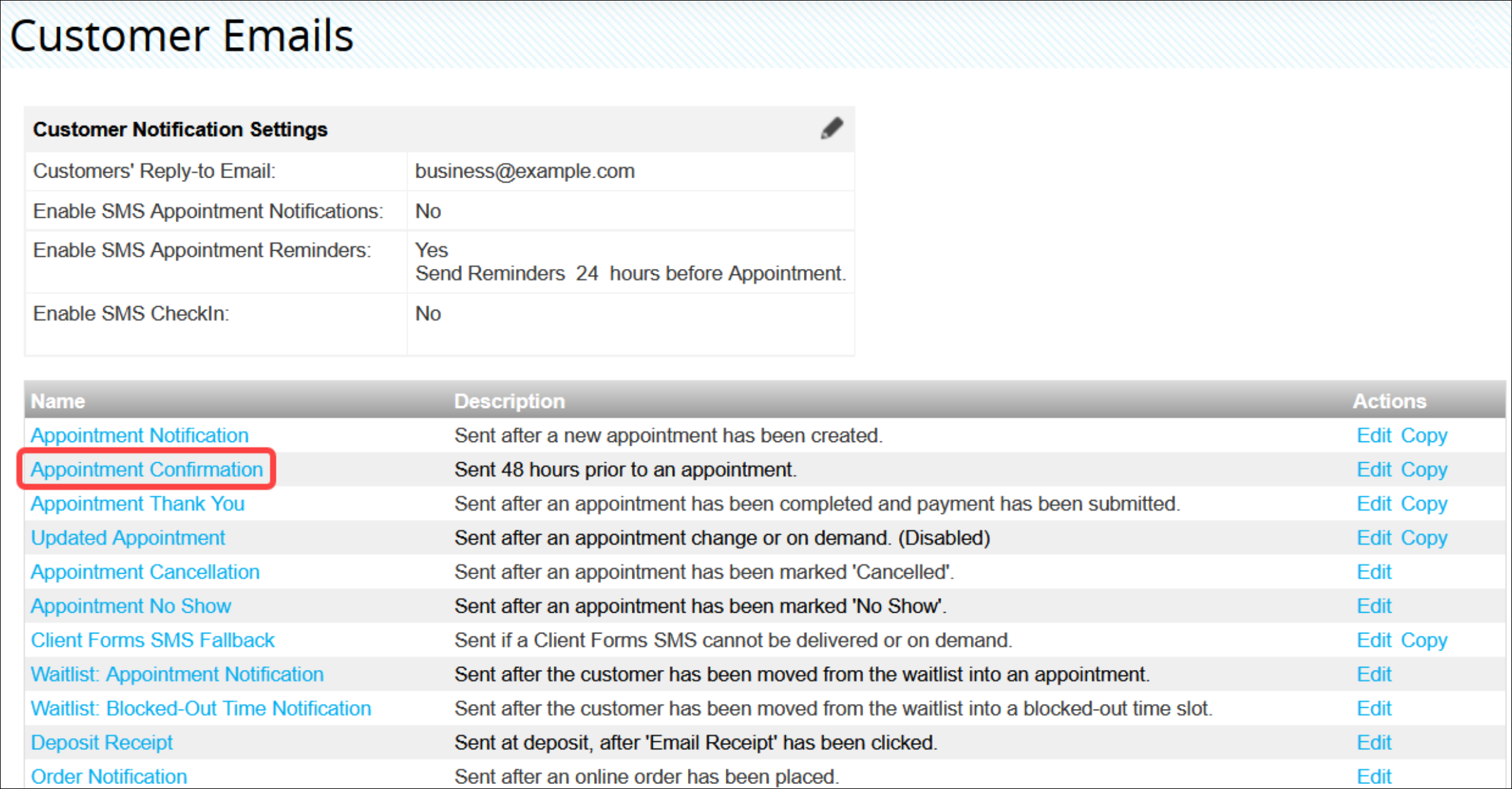Click the customers' reply-to email address

[x=525, y=171]
